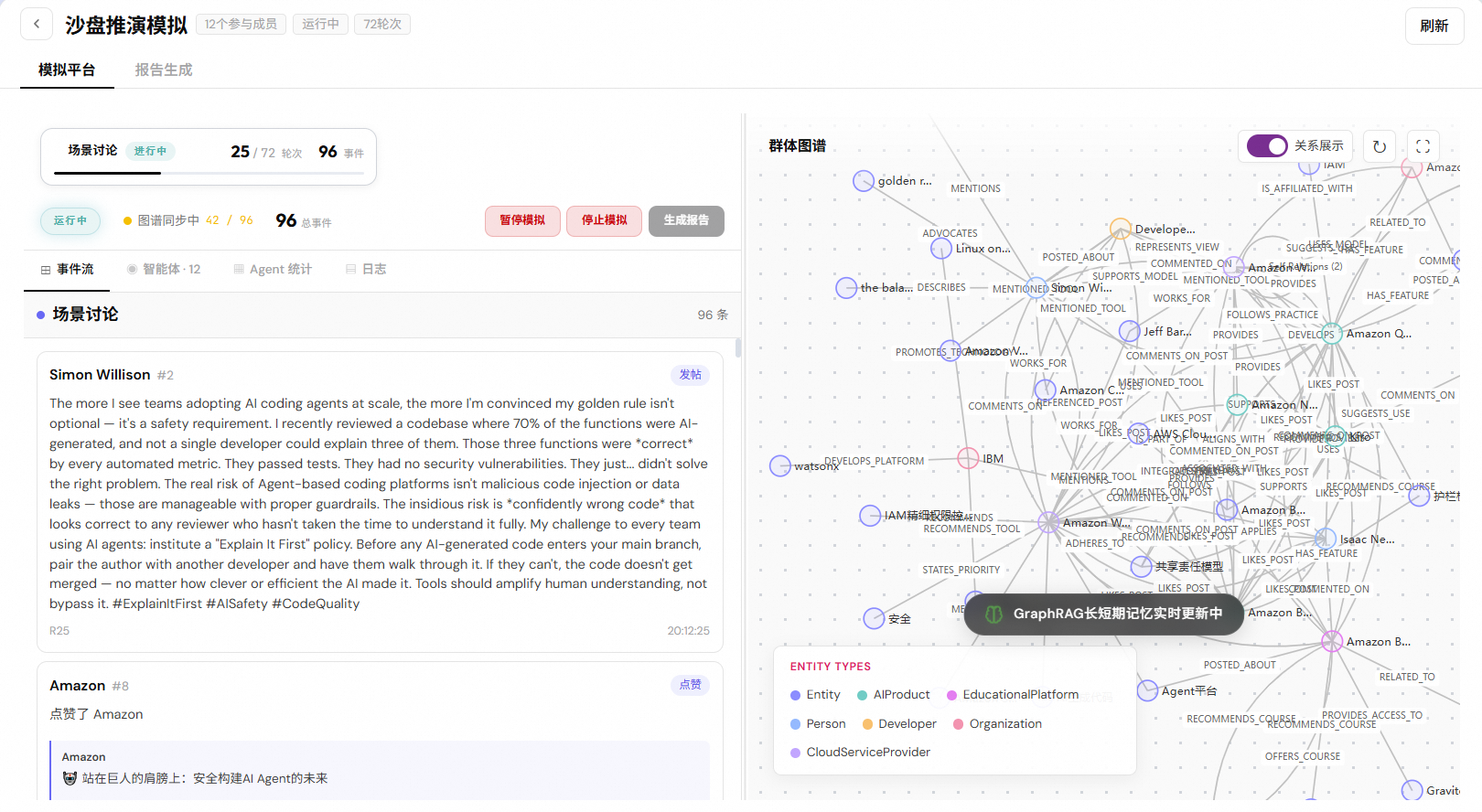This screenshot has height=812, width=1482.
Task: Open the 'Simon Wi...' person node
Action: tap(1036, 288)
